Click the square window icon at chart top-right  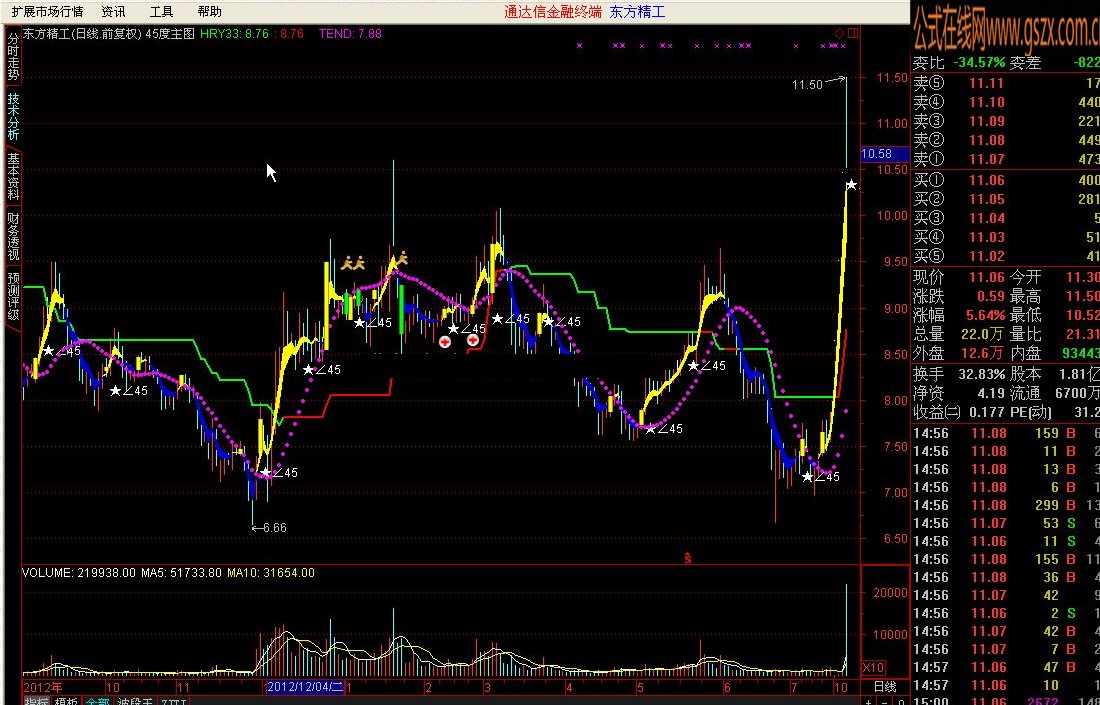pyautogui.click(x=852, y=33)
